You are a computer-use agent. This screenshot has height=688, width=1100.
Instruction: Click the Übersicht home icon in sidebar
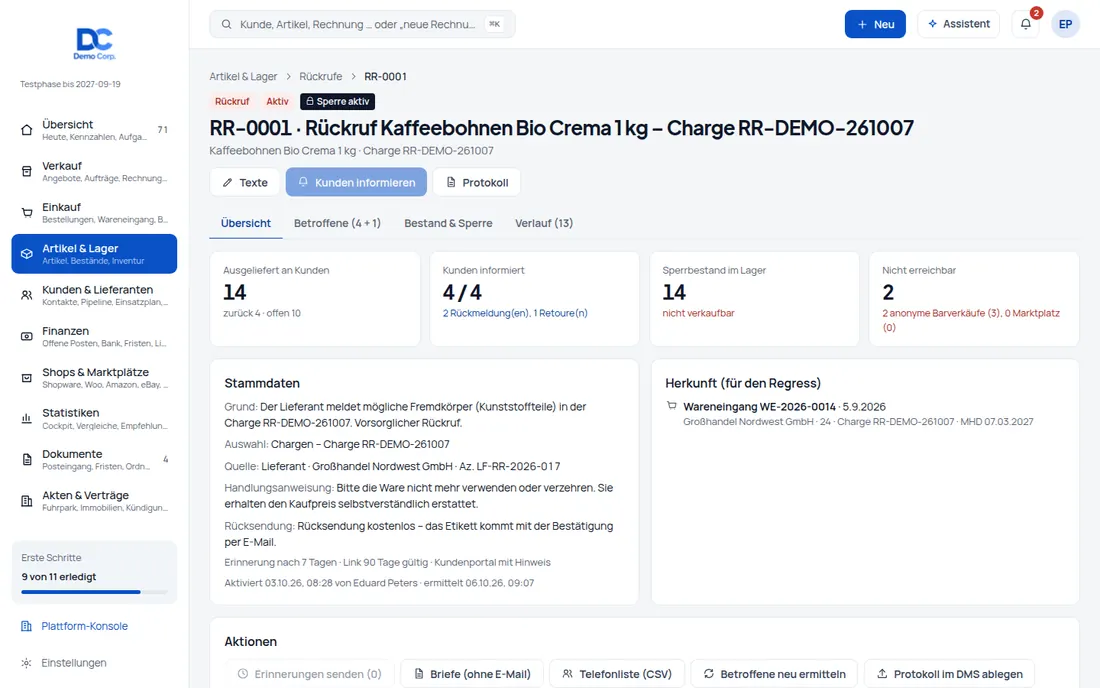pos(27,130)
